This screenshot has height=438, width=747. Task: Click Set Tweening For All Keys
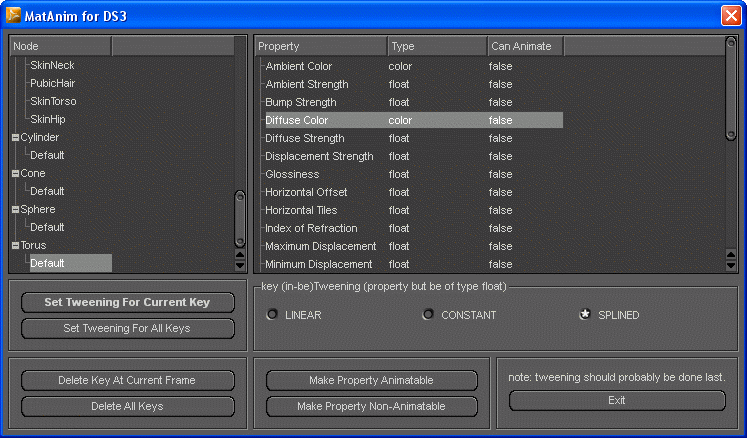point(128,328)
